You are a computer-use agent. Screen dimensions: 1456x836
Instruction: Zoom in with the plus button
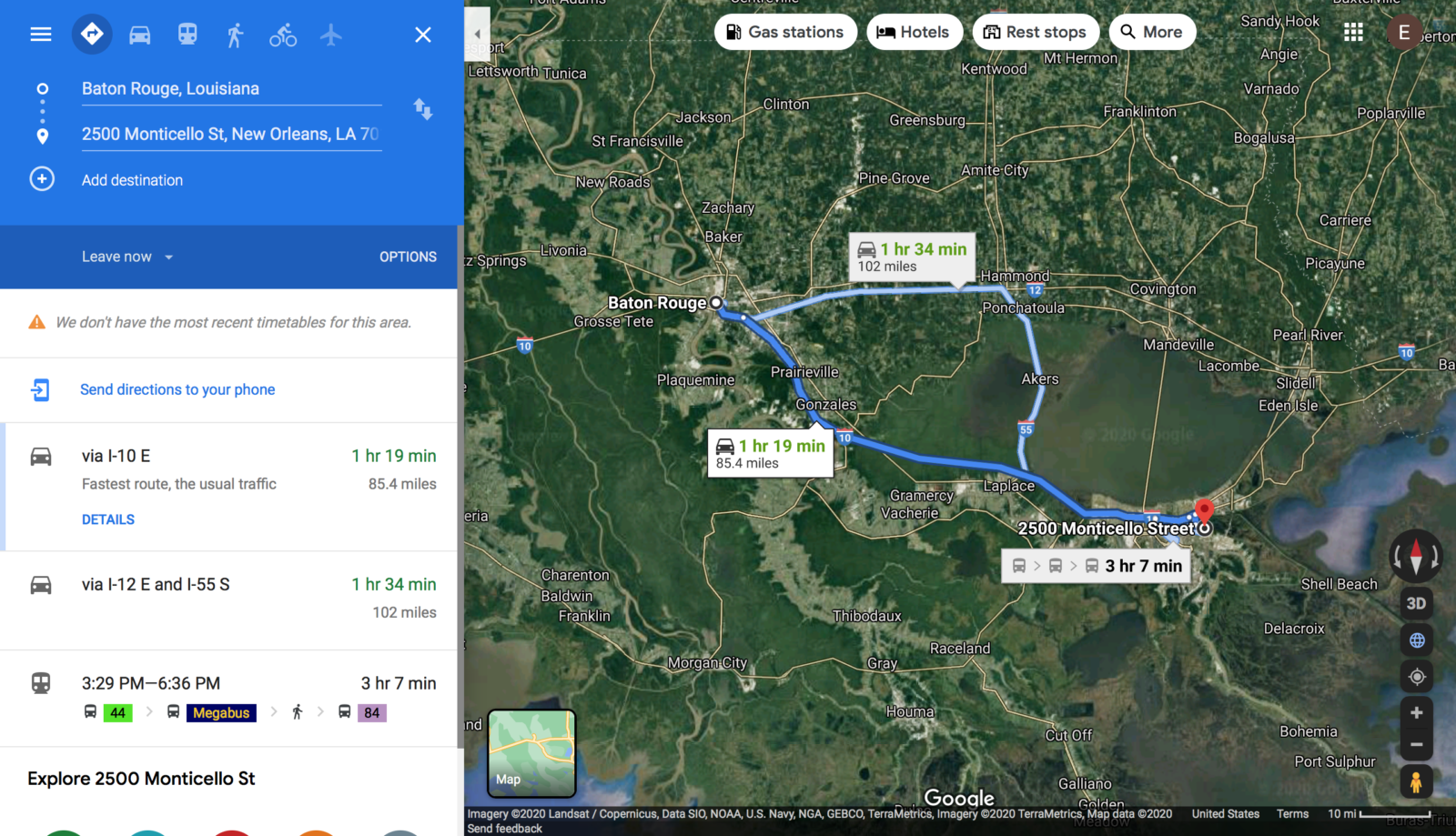[x=1416, y=712]
